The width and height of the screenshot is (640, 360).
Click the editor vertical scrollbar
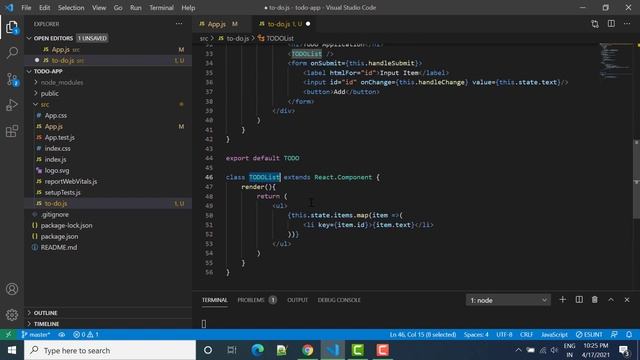click(x=636, y=180)
